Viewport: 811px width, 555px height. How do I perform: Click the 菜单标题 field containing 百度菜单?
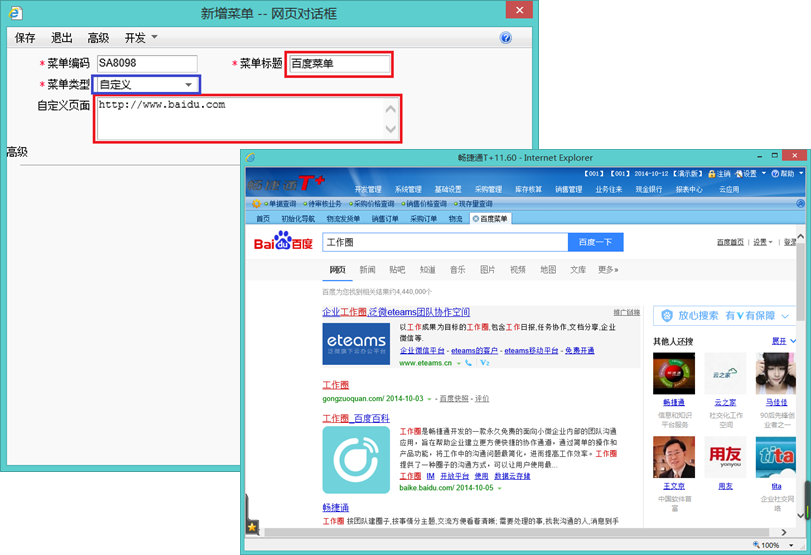point(339,64)
